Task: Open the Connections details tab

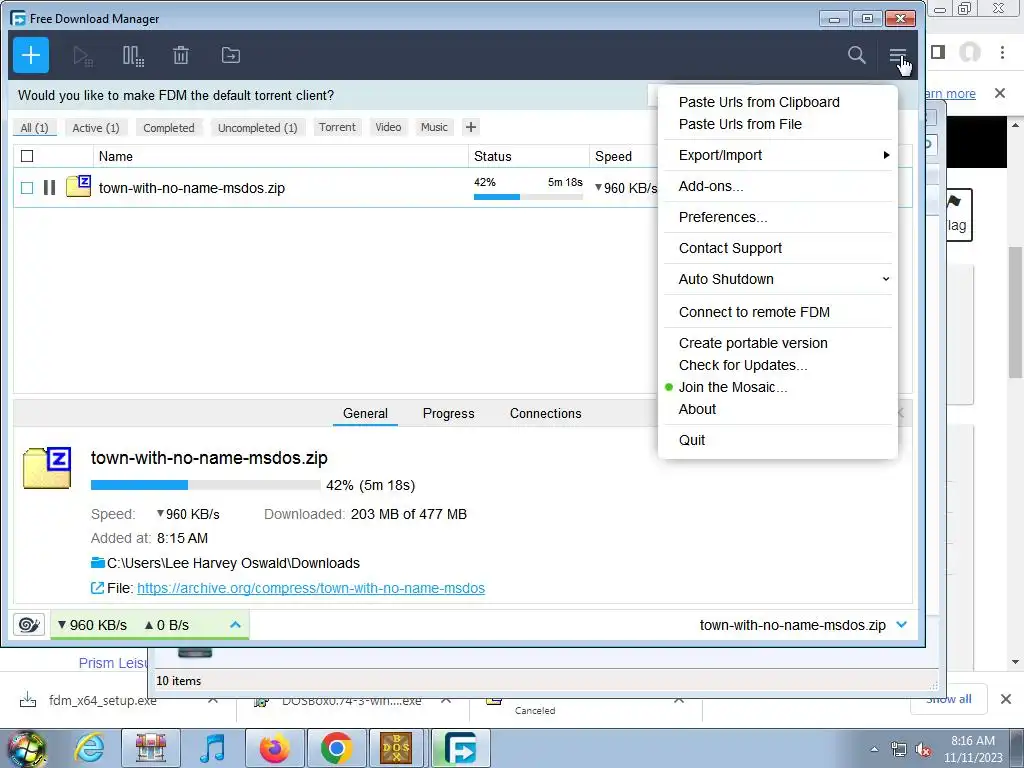Action: (545, 413)
